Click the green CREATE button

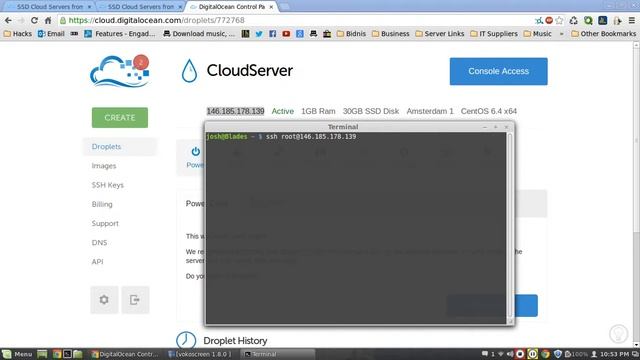[x=120, y=118]
